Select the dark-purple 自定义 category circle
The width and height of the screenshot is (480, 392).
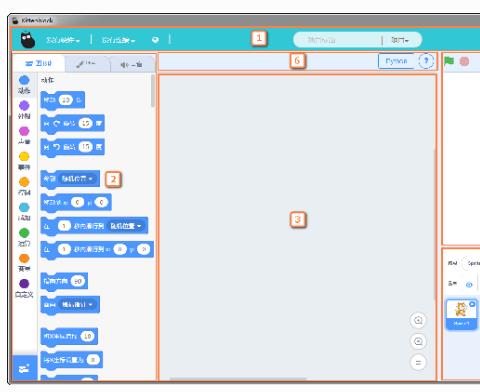pos(24,284)
